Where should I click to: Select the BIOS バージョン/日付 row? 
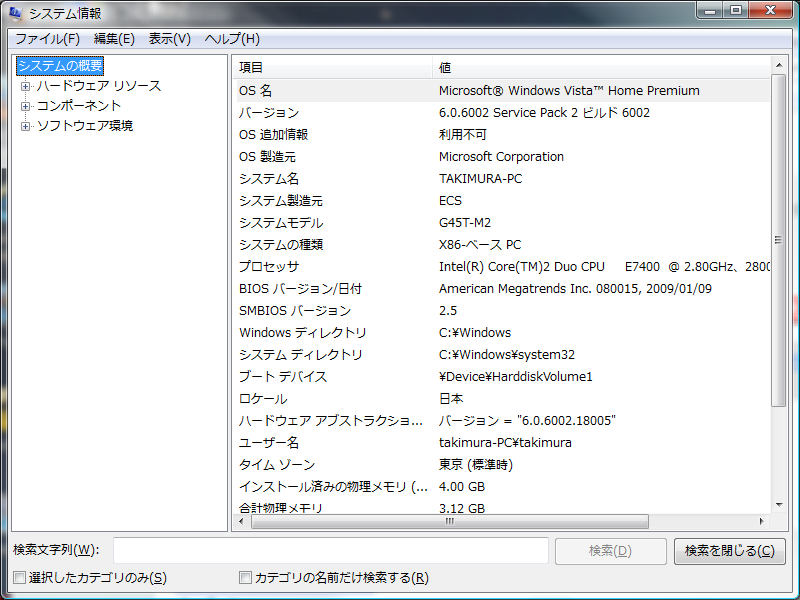point(502,289)
